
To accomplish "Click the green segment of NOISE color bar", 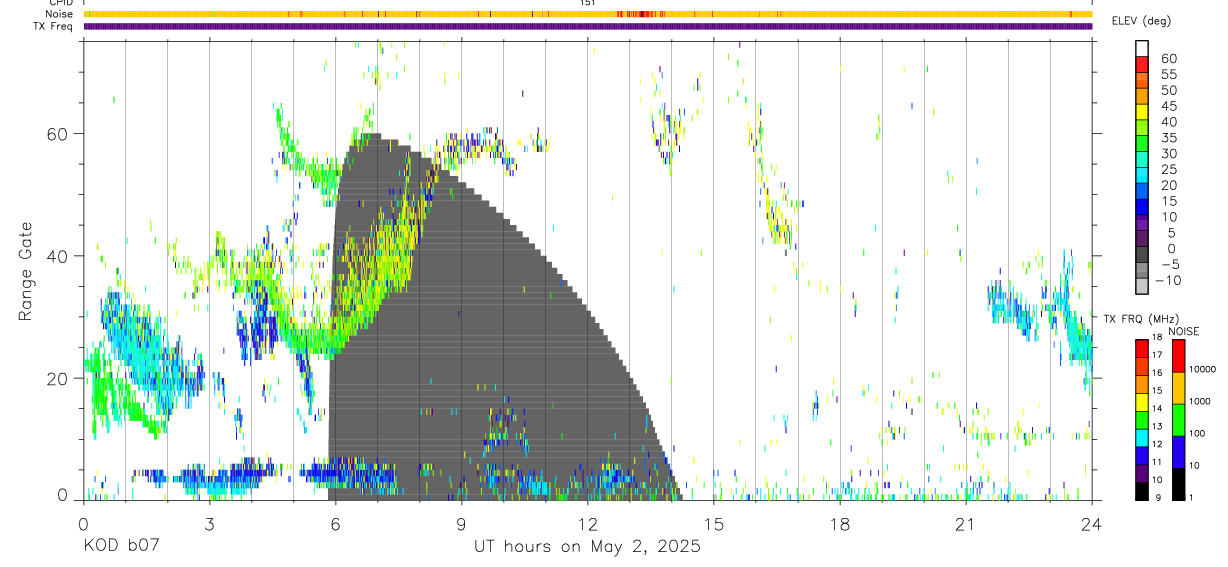I will [1178, 420].
